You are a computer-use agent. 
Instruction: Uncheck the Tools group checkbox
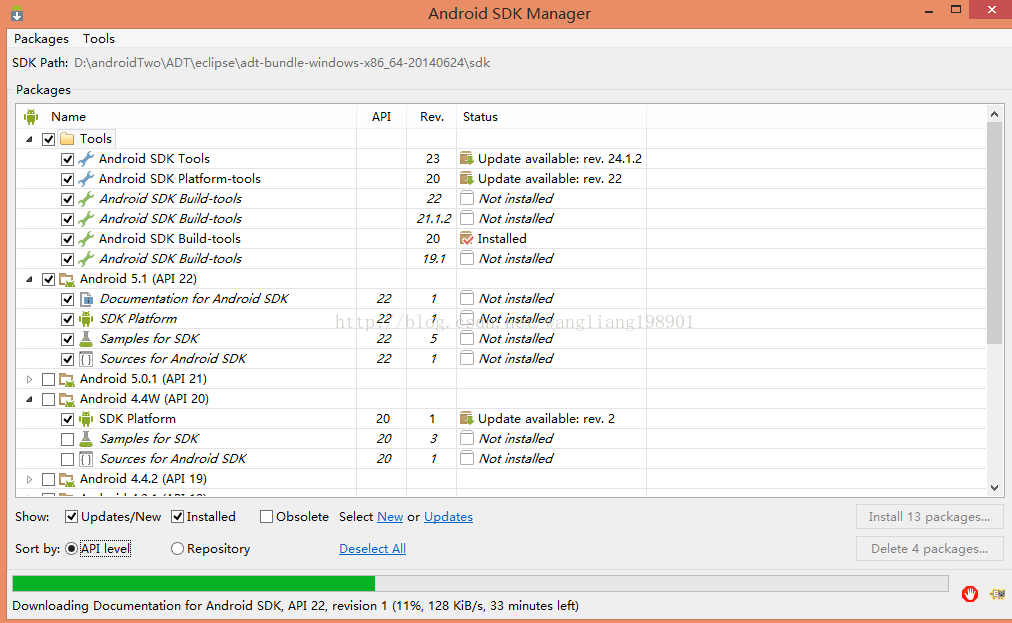(48, 139)
